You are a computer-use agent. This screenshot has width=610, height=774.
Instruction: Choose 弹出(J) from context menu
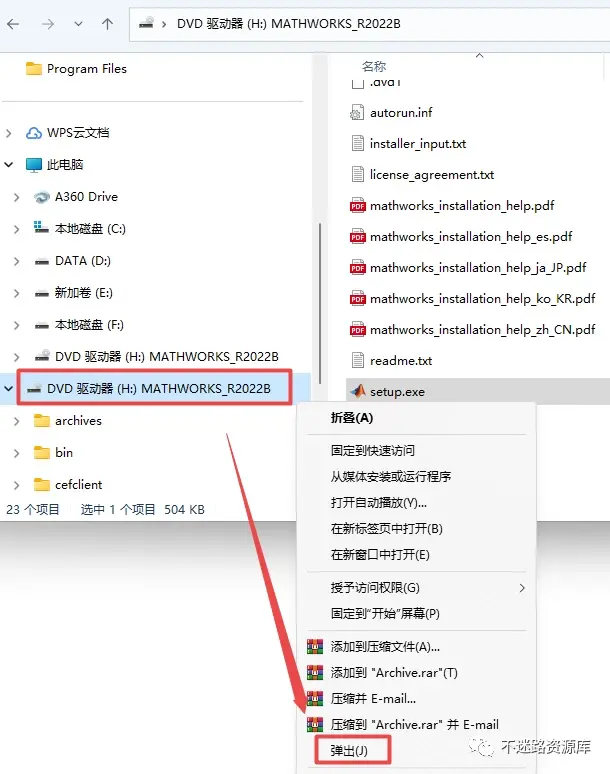(349, 750)
